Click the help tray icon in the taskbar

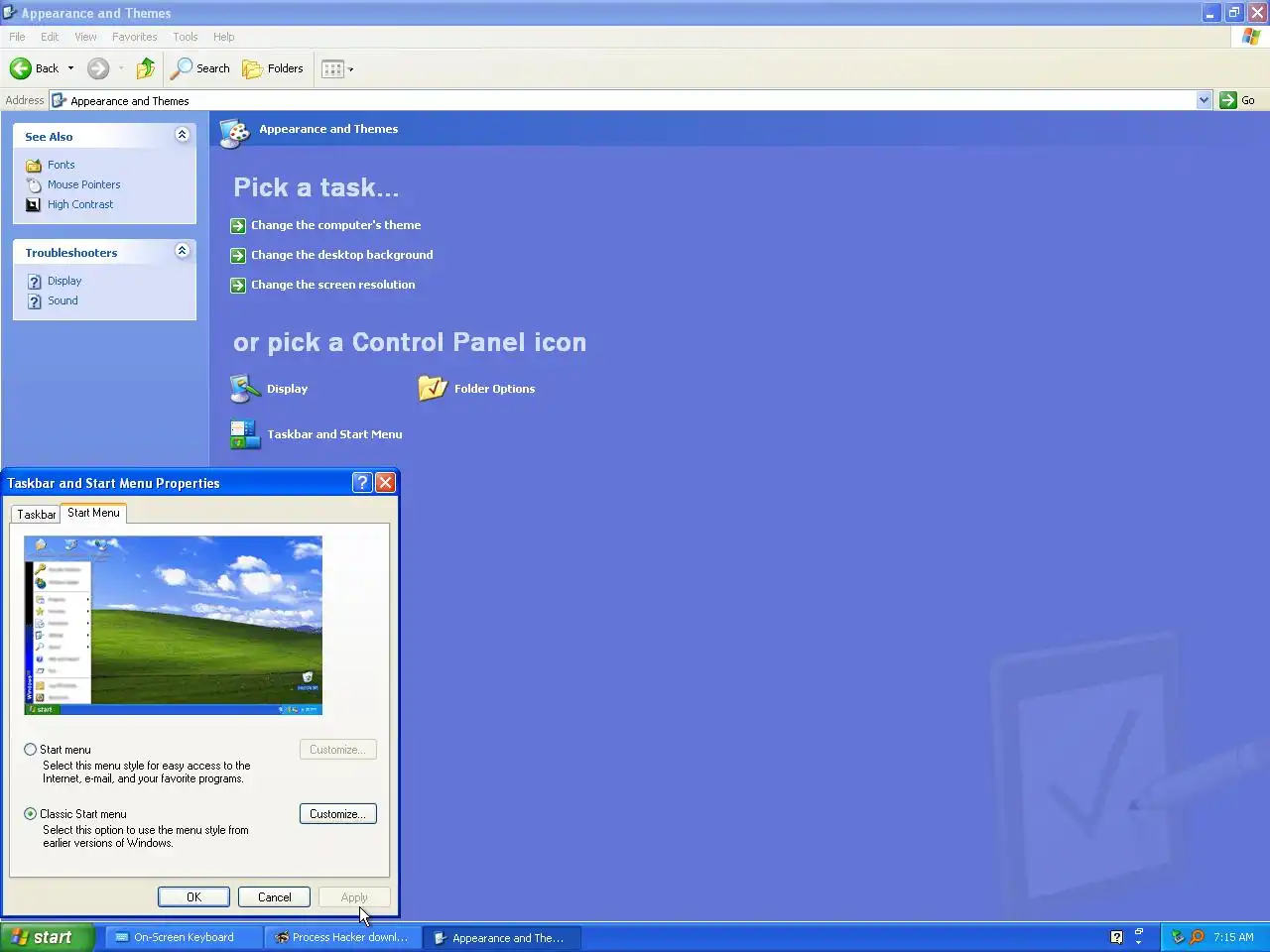point(1116,937)
